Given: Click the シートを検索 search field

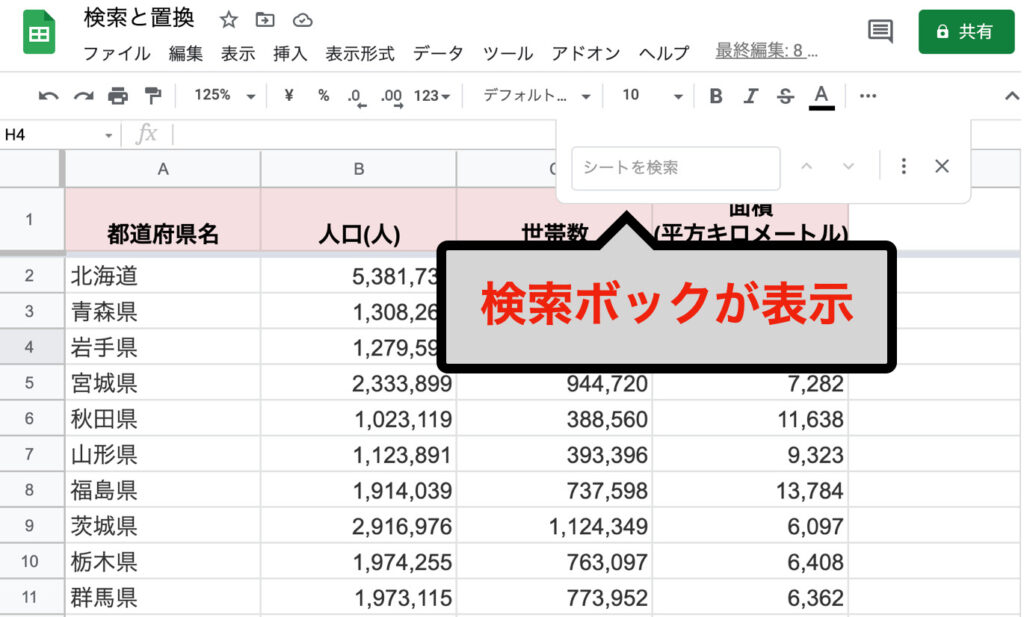Looking at the screenshot, I should [x=676, y=168].
